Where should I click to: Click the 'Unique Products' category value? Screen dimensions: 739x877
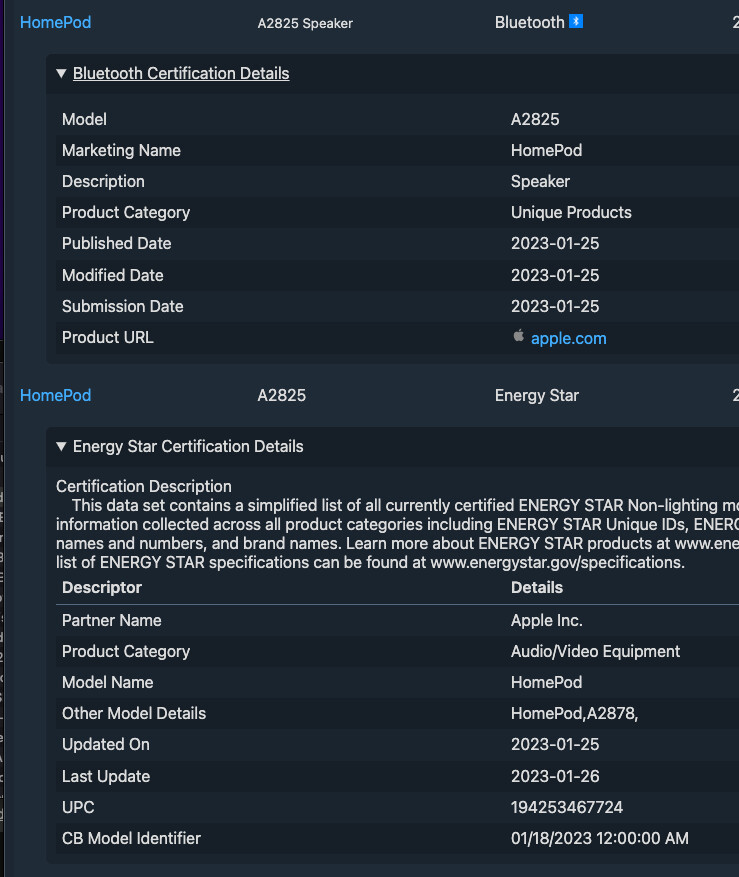point(571,213)
